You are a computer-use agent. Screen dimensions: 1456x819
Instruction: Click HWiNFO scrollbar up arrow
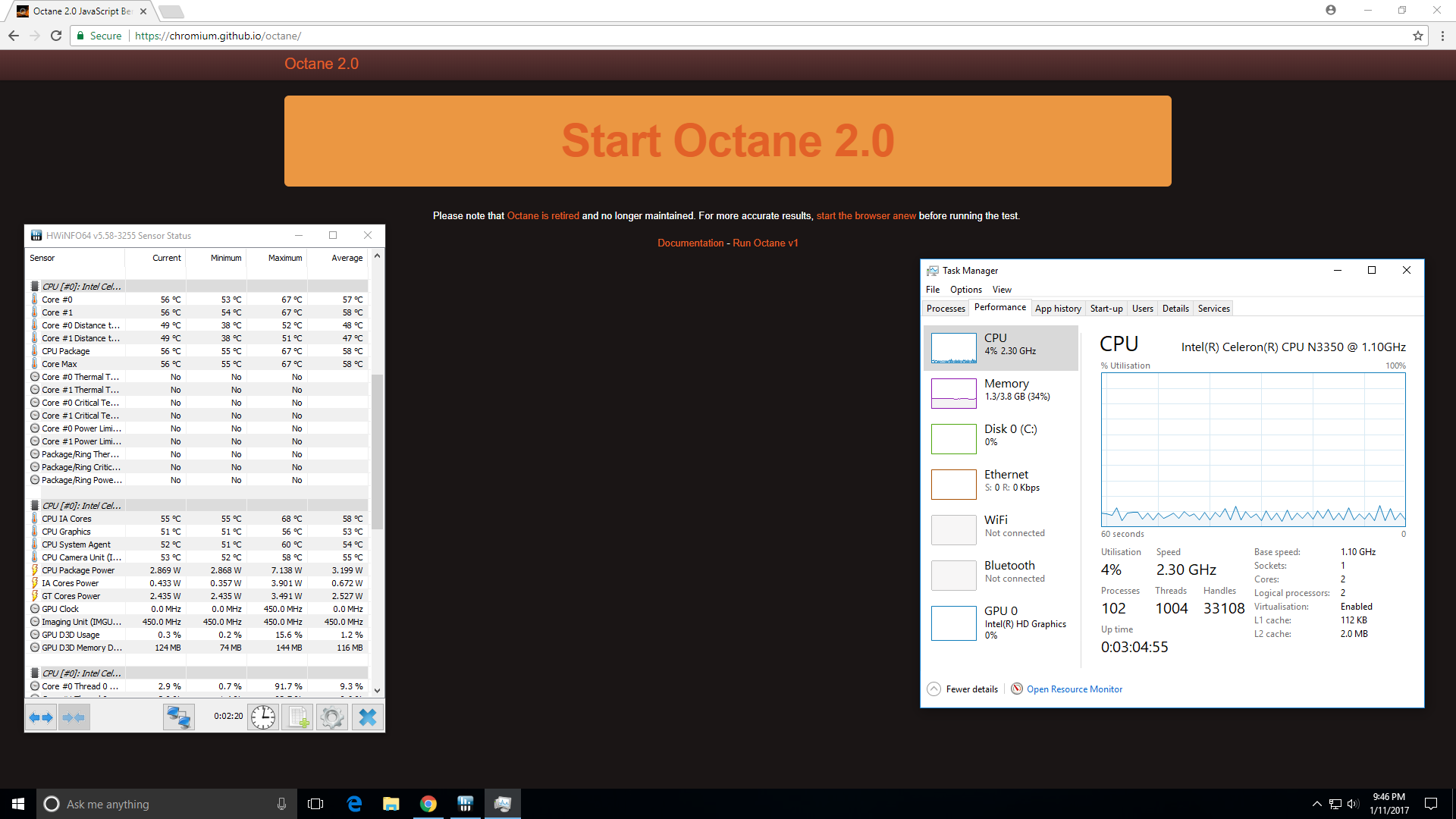click(x=377, y=256)
